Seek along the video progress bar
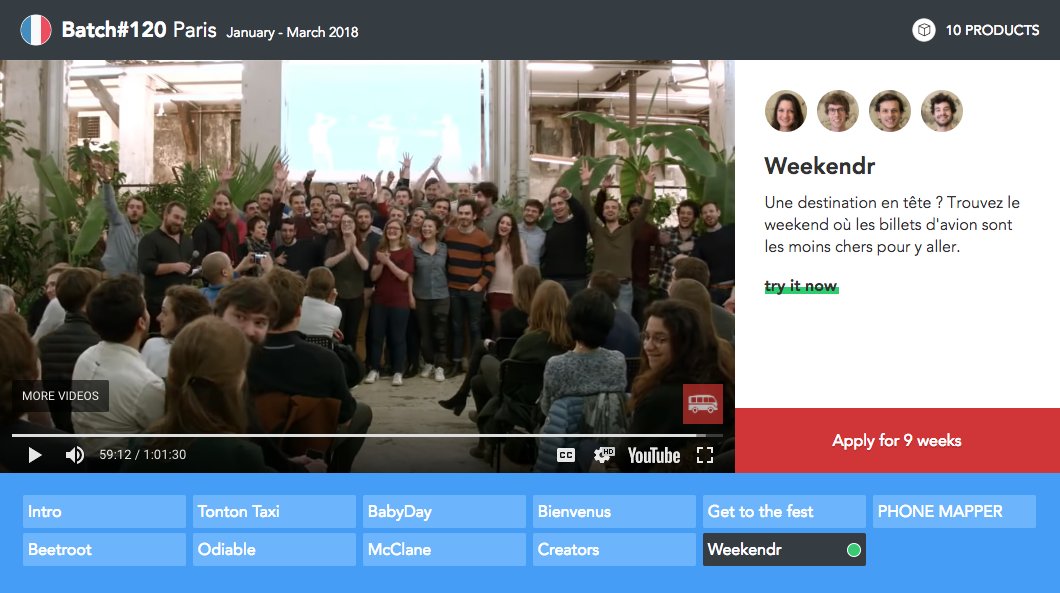The height and width of the screenshot is (593, 1060). [367, 435]
